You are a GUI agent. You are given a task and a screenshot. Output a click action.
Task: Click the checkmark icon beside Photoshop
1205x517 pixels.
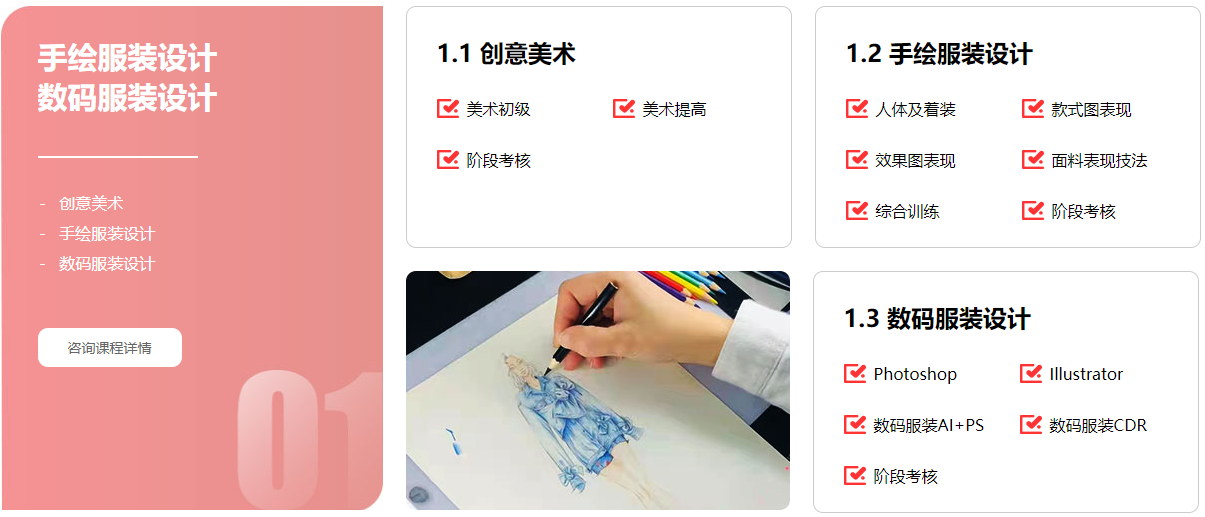[x=855, y=373]
